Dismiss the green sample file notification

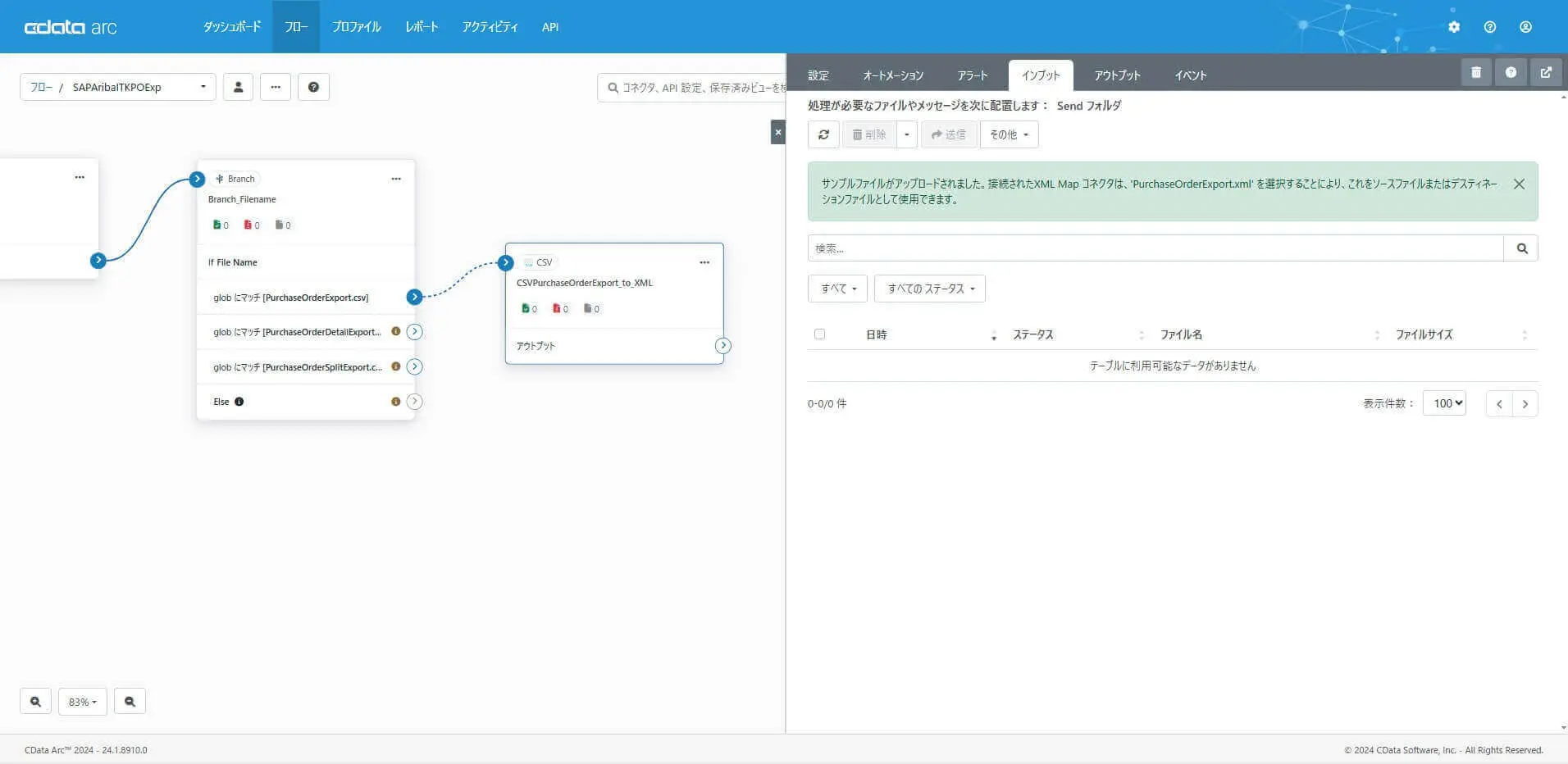[x=1519, y=184]
